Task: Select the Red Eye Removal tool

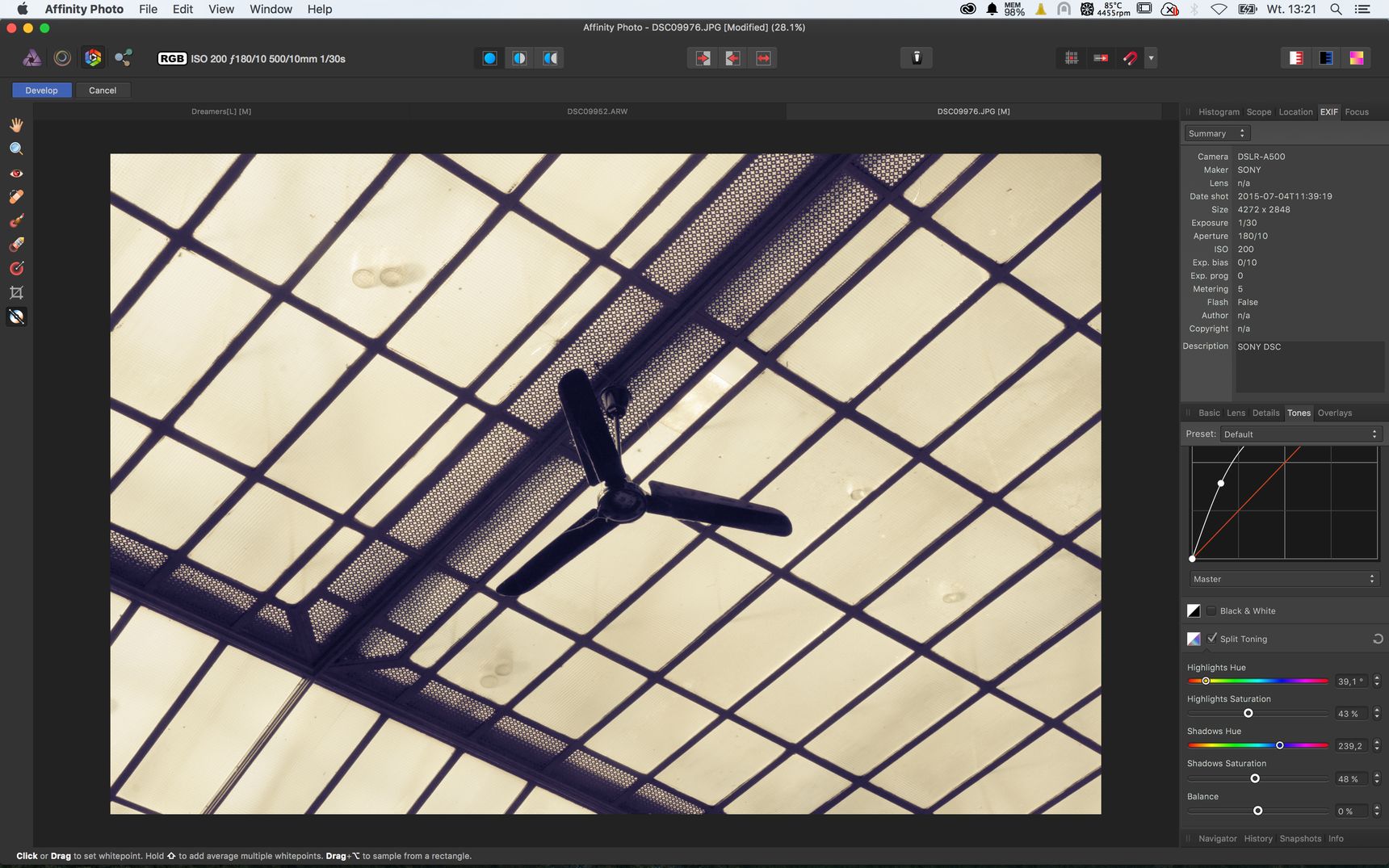Action: coord(16,173)
